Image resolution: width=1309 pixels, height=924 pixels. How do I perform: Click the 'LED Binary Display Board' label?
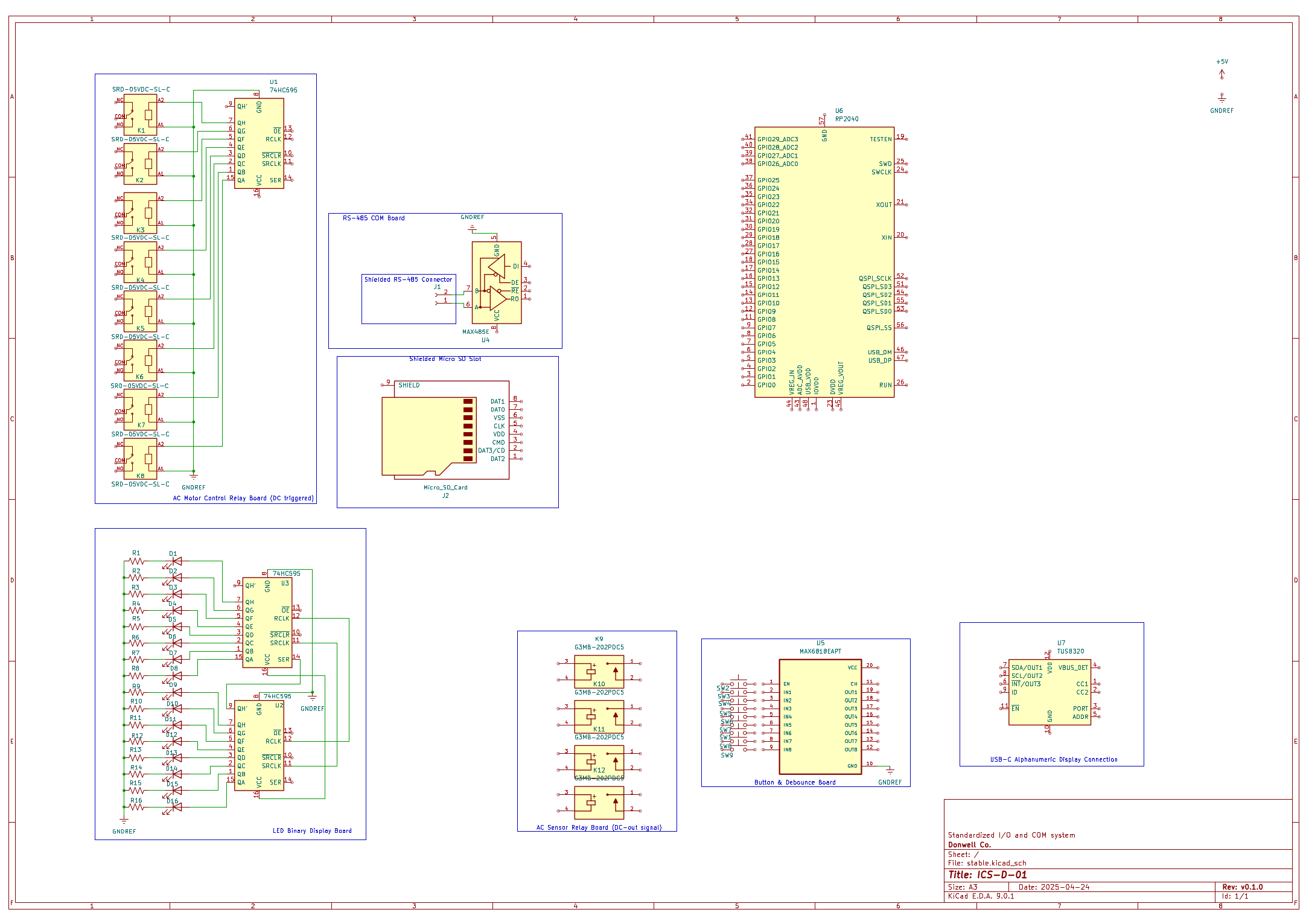312,831
